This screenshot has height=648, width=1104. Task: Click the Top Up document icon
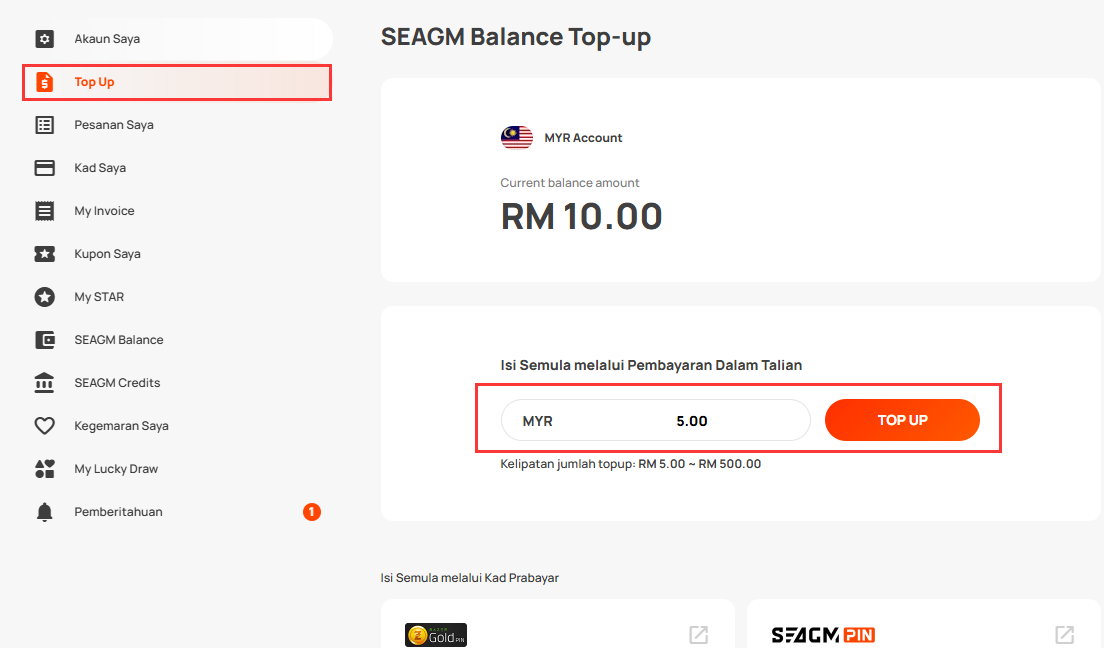44,82
